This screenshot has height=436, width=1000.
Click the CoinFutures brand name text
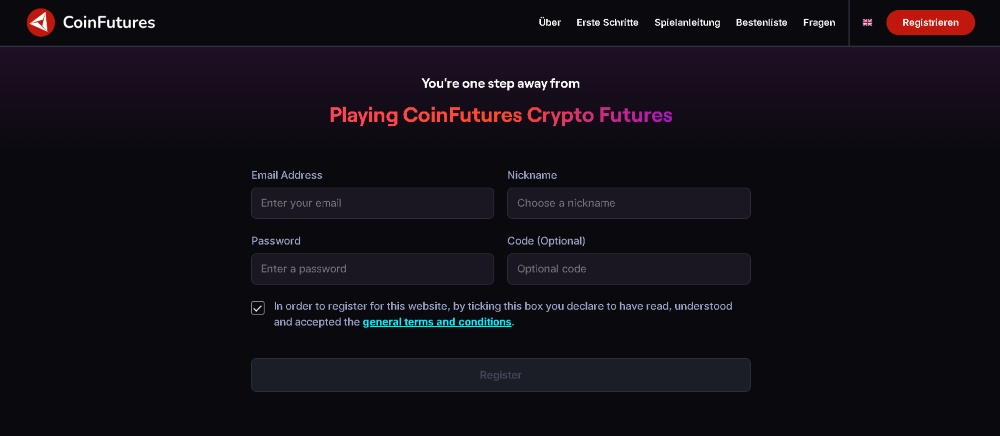tap(108, 22)
